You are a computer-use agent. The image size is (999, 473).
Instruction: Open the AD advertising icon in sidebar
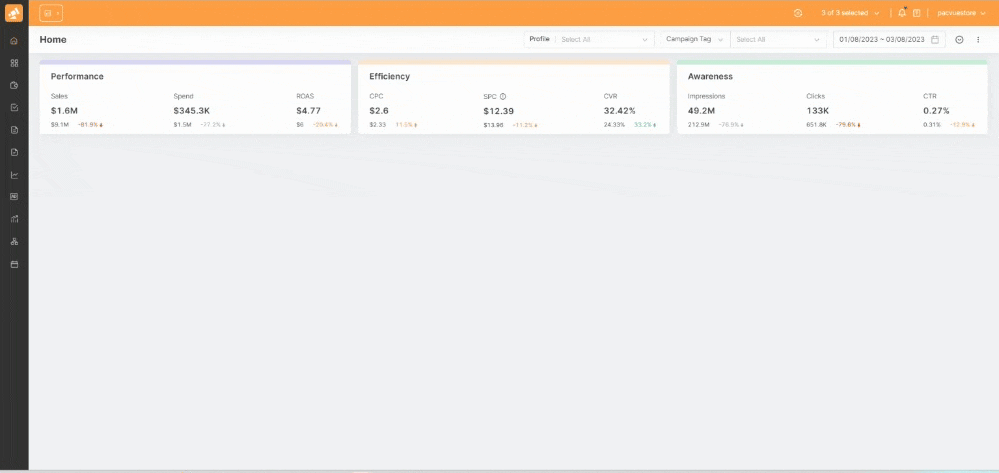14,197
